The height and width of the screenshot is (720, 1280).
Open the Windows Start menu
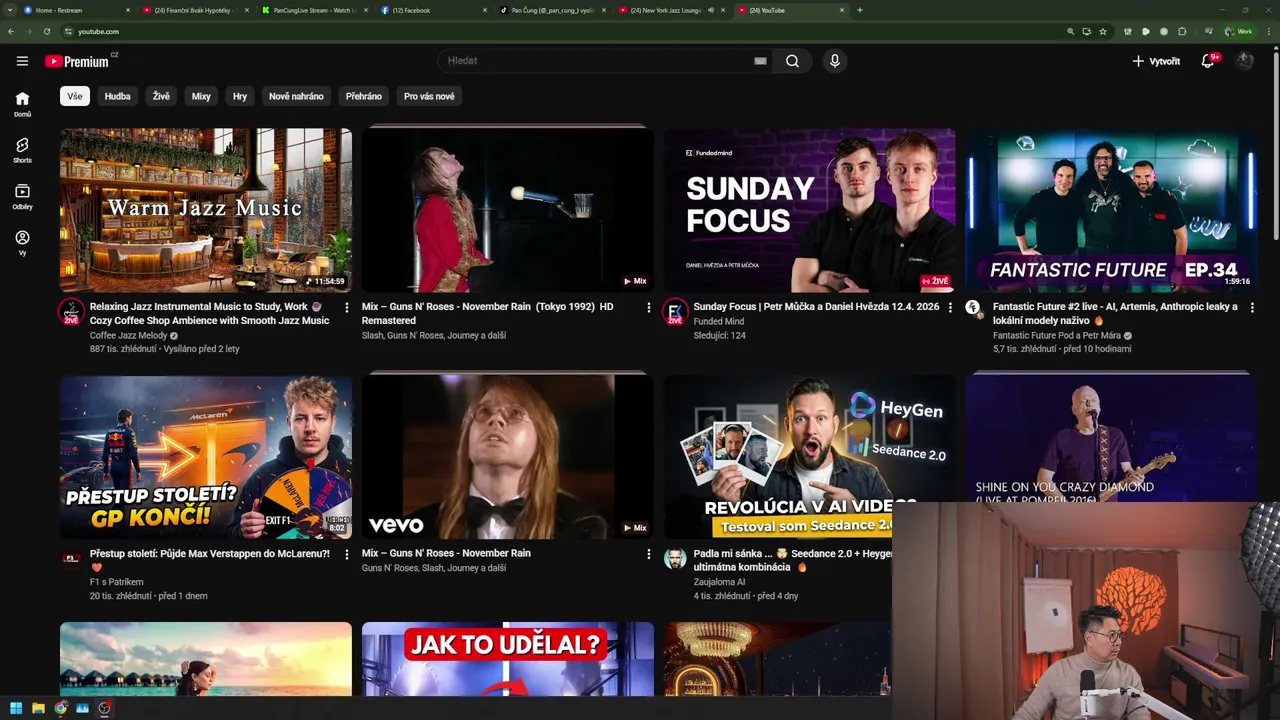coord(16,708)
